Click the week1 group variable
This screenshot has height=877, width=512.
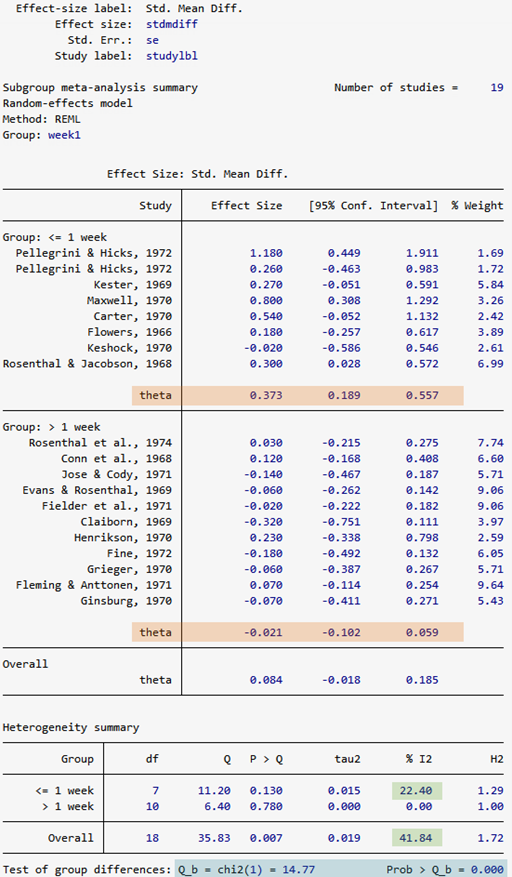click(x=64, y=135)
